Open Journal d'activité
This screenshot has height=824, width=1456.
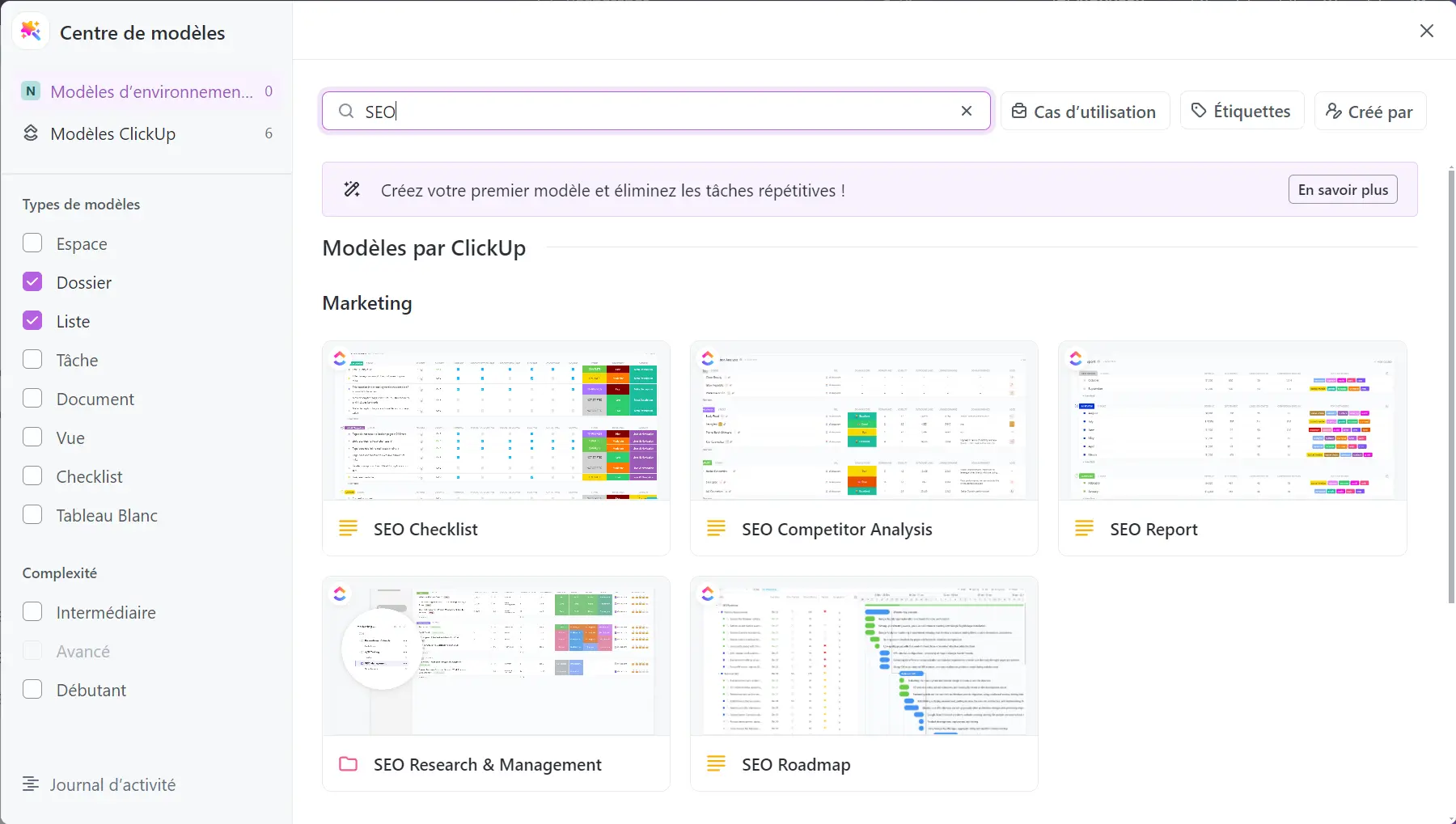pos(99,784)
